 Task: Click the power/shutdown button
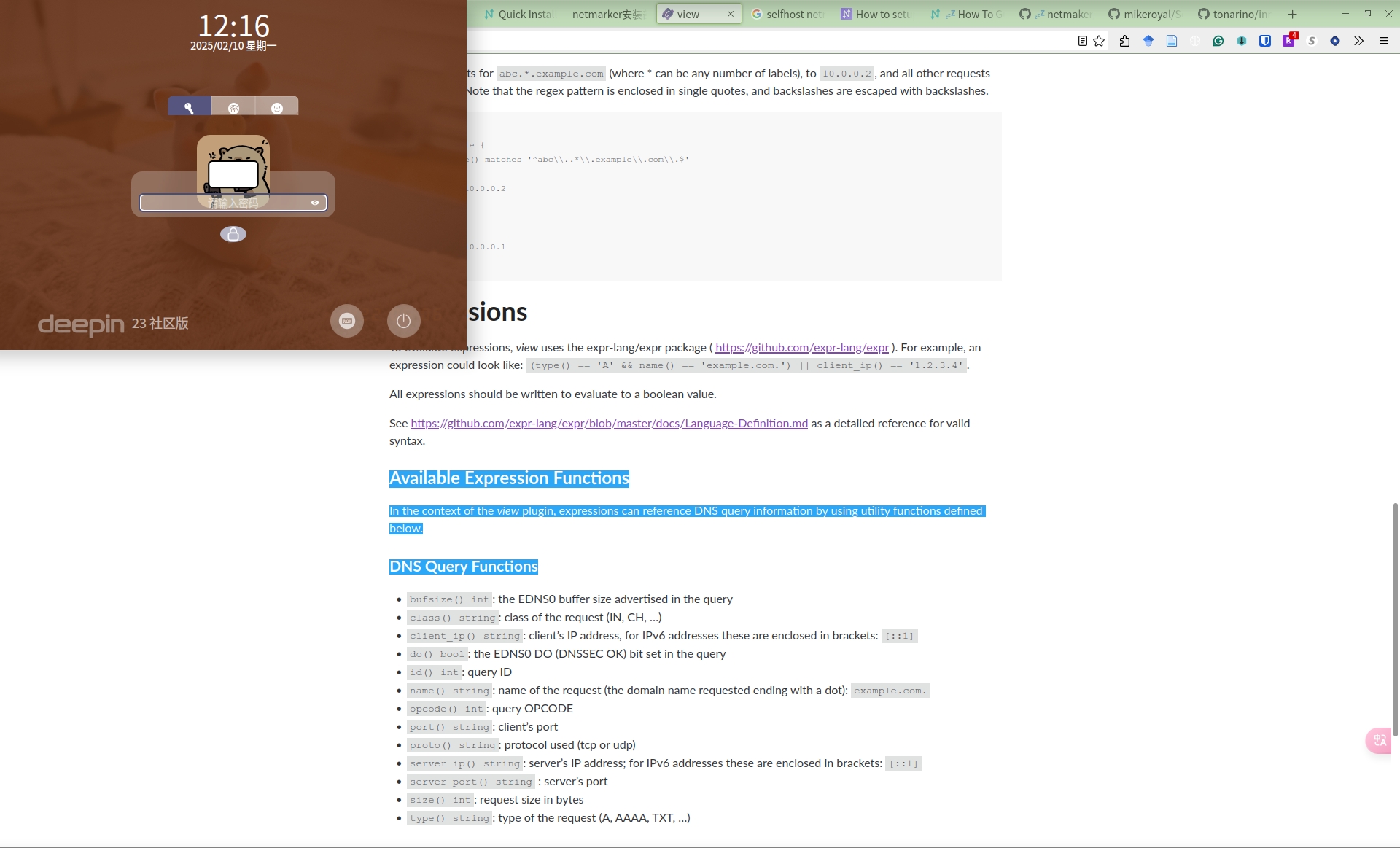pyautogui.click(x=404, y=320)
